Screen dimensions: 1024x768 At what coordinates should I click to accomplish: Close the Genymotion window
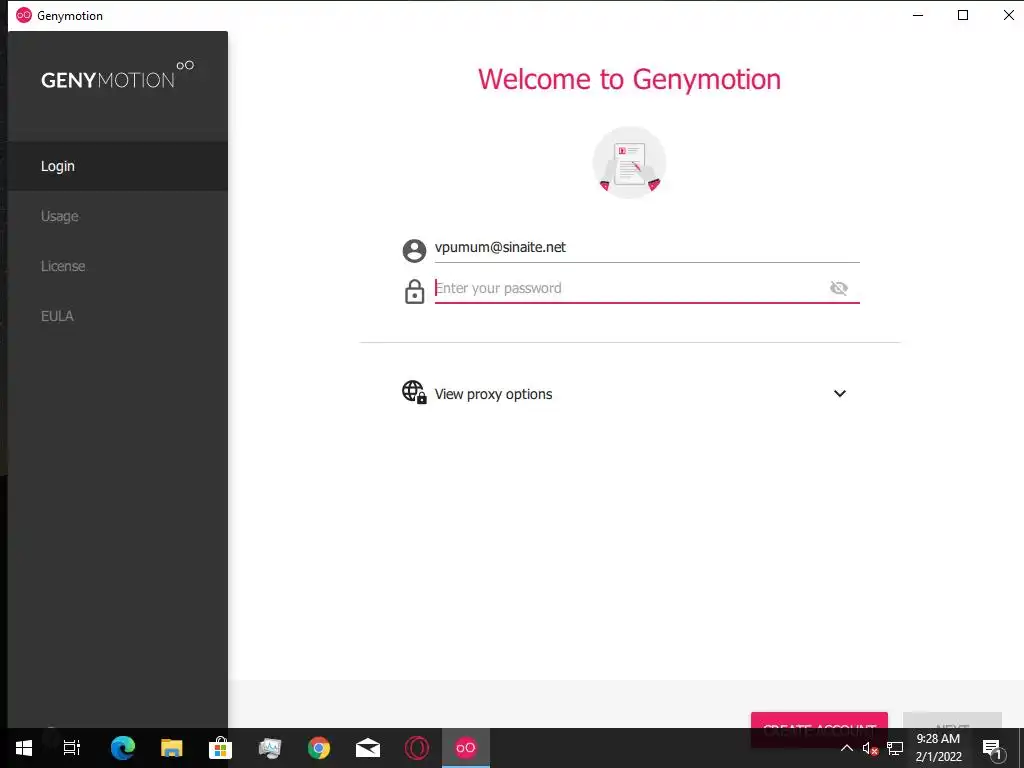pyautogui.click(x=1008, y=15)
